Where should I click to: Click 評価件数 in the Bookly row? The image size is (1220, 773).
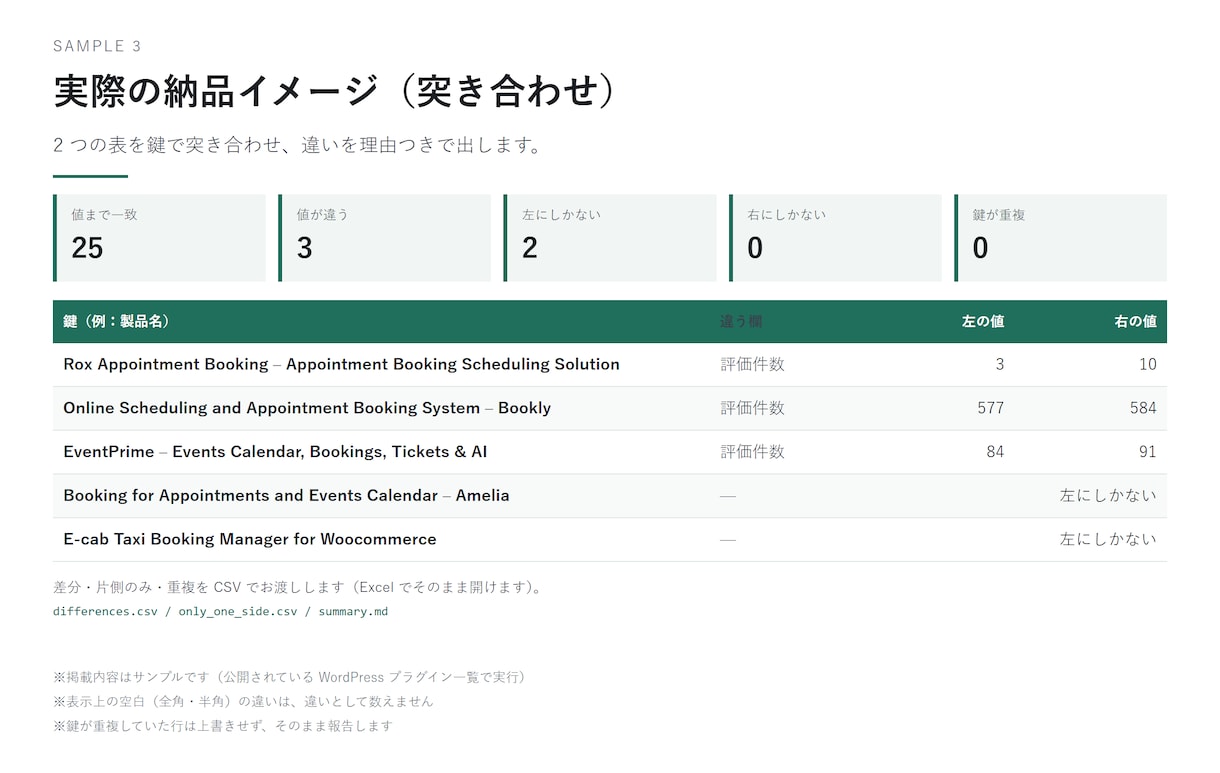coord(753,408)
